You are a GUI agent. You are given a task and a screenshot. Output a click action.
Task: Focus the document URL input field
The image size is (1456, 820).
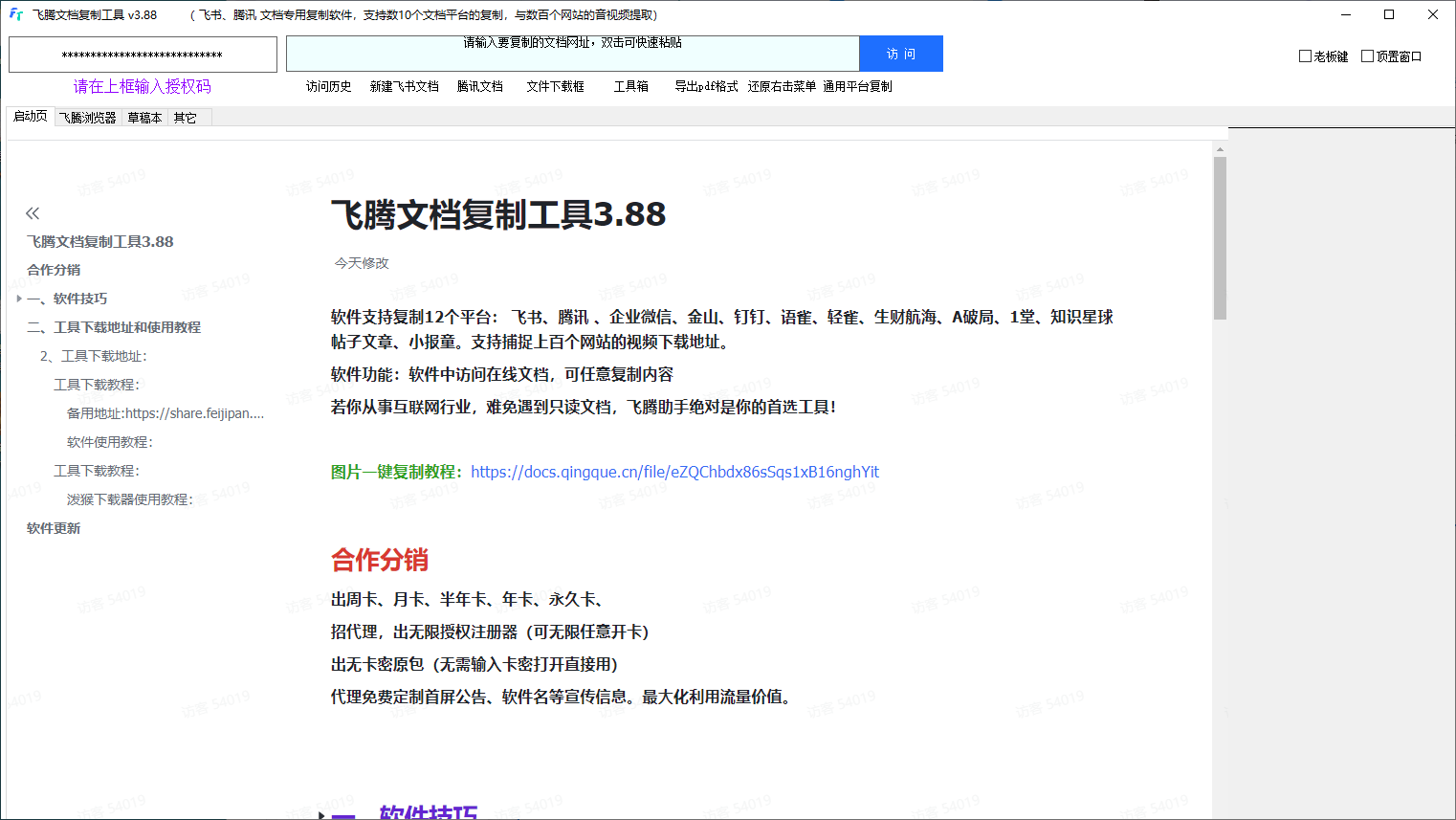pos(572,55)
